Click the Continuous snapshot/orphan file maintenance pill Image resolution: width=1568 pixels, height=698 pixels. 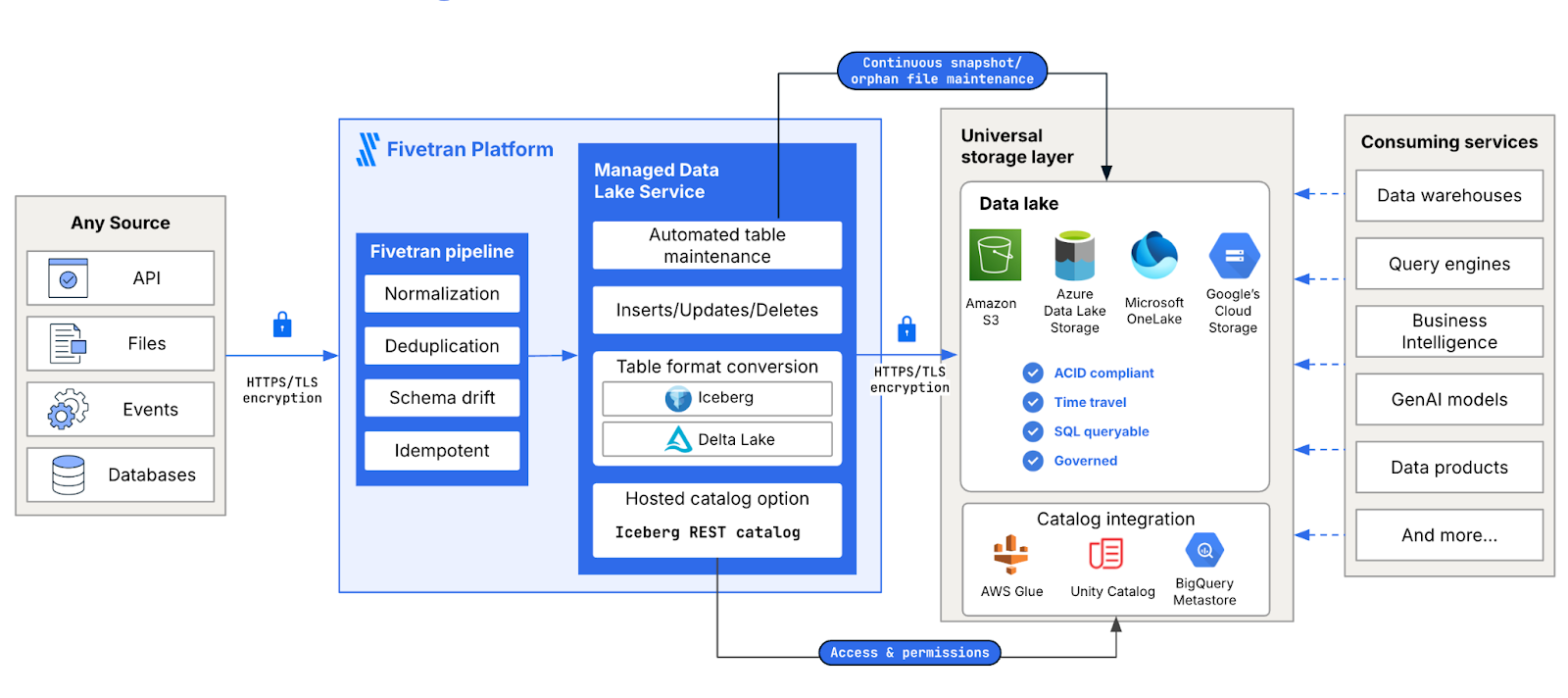click(x=942, y=71)
